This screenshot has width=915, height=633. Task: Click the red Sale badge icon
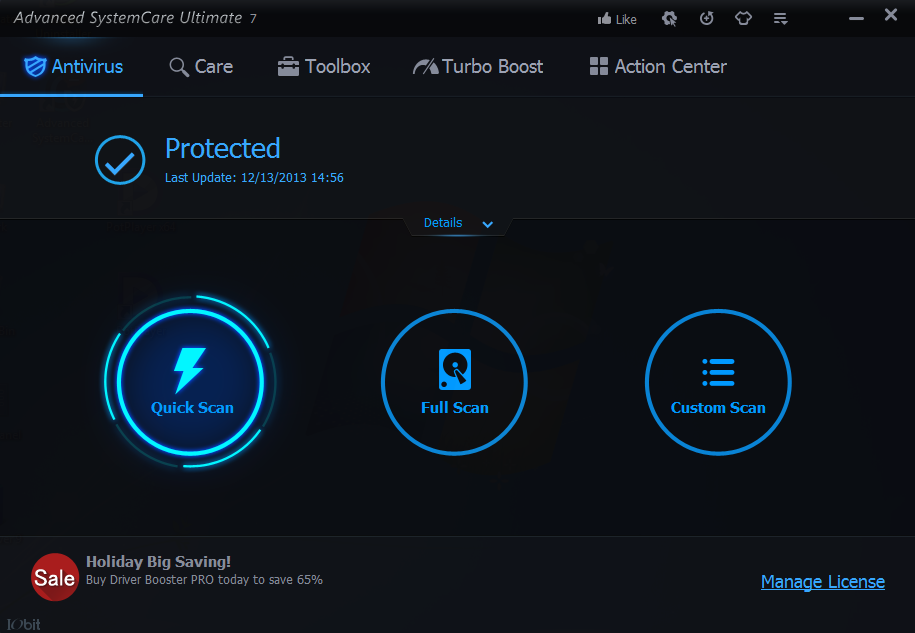55,577
